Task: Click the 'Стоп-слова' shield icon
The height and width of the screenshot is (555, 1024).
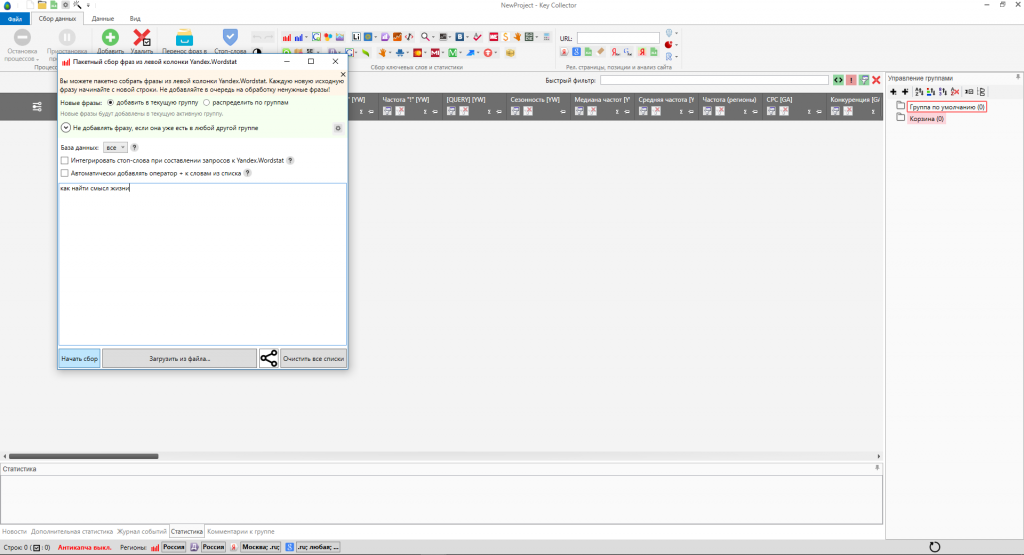Action: [230, 37]
